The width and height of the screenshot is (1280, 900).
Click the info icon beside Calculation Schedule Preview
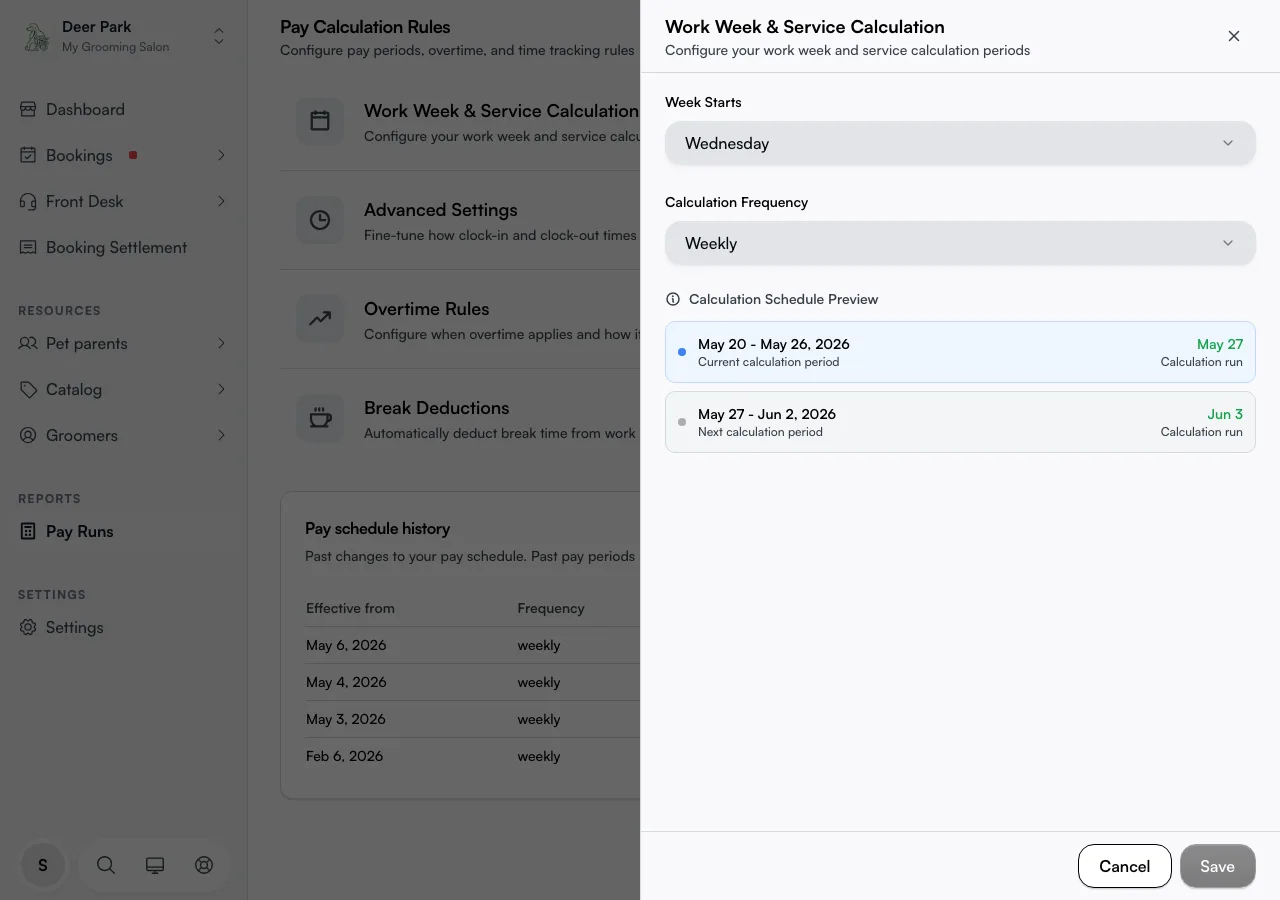673,299
